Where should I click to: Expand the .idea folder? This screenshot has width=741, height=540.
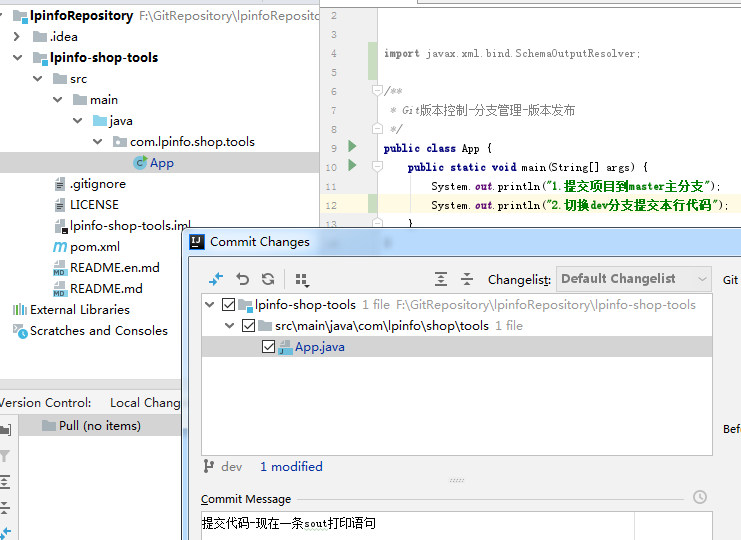pos(17,36)
